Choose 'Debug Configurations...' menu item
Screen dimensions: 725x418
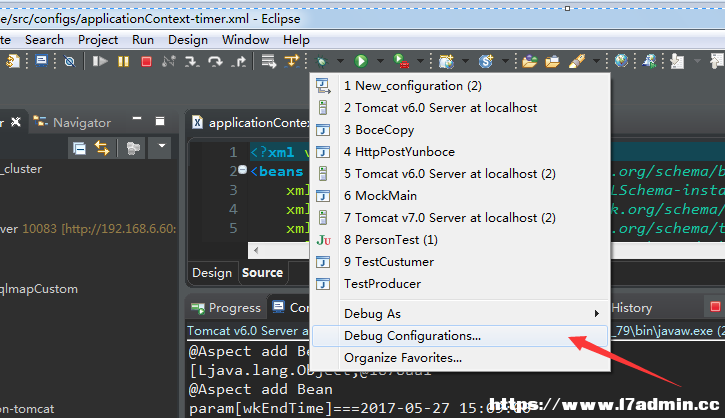[x=461, y=336]
